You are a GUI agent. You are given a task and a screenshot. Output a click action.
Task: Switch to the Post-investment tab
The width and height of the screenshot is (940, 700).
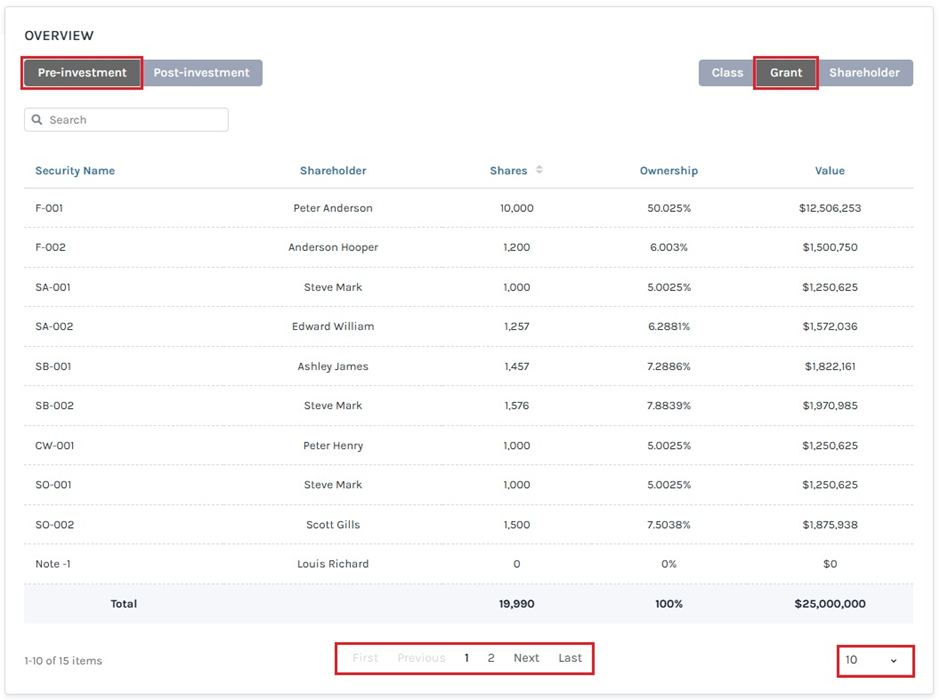(201, 73)
